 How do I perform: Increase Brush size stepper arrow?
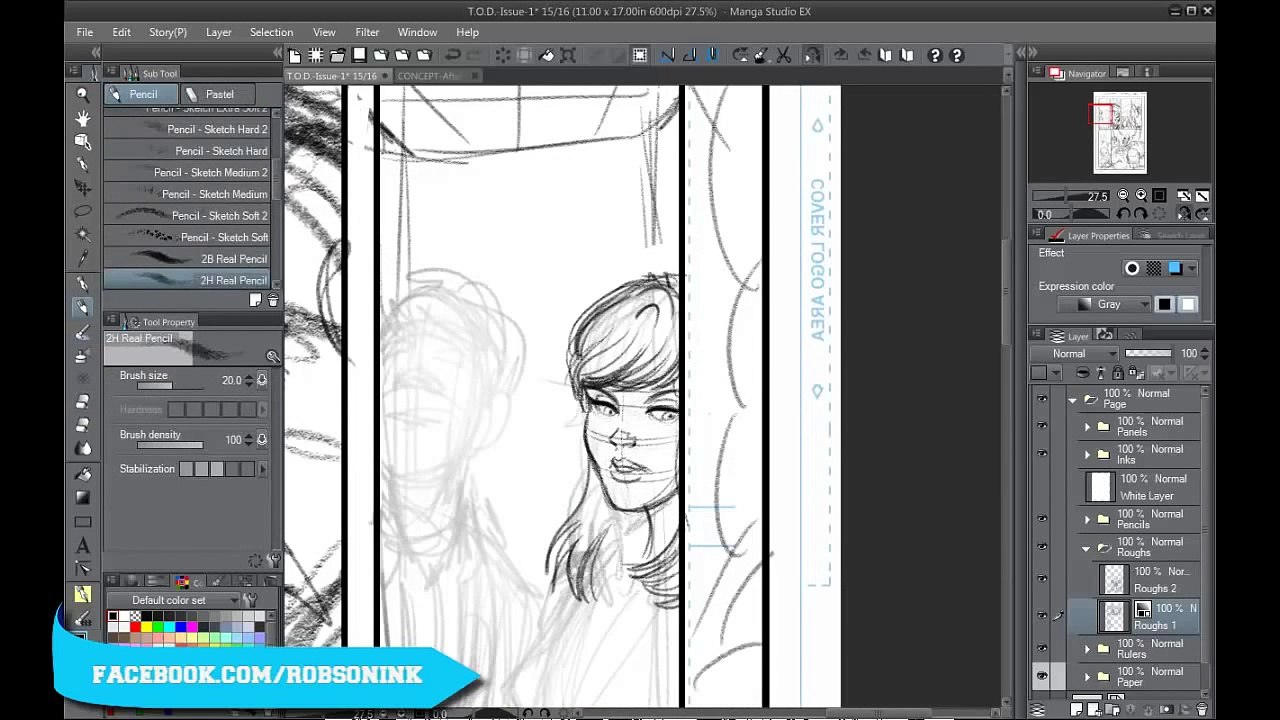249,377
